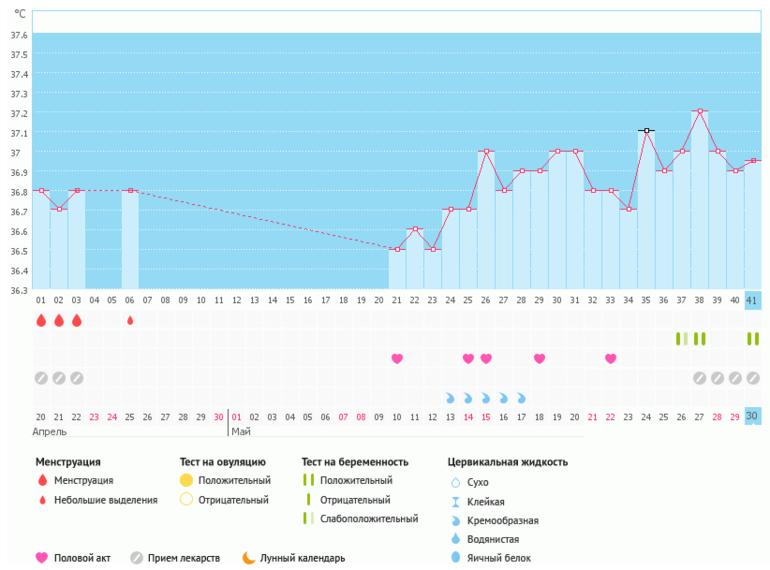Select the heart icon on May 10
Screen dimensions: 770x570
click(397, 358)
